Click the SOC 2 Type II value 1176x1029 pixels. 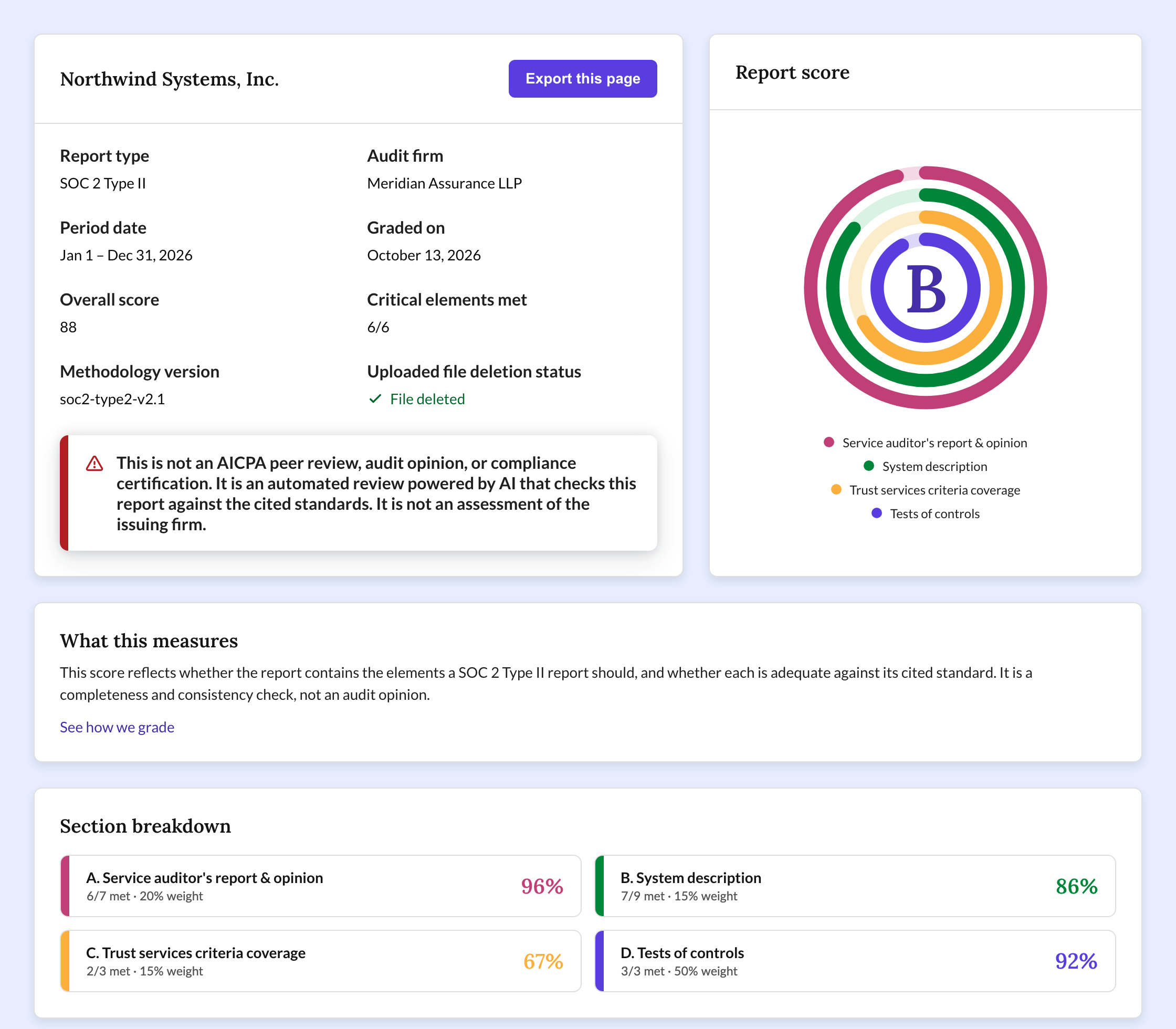tap(103, 183)
